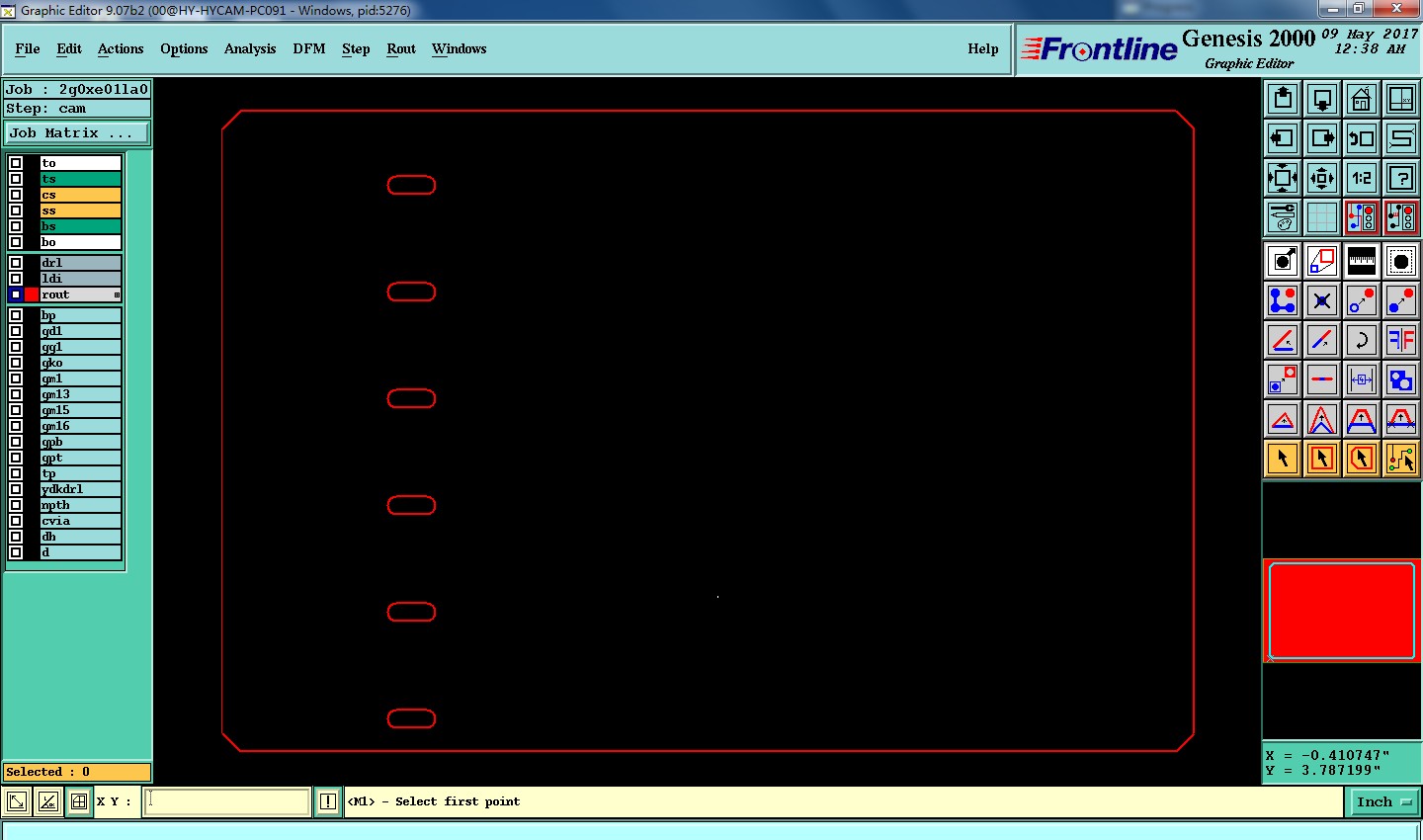Click the rotate arrow tool icon
1423x840 pixels.
1362,340
